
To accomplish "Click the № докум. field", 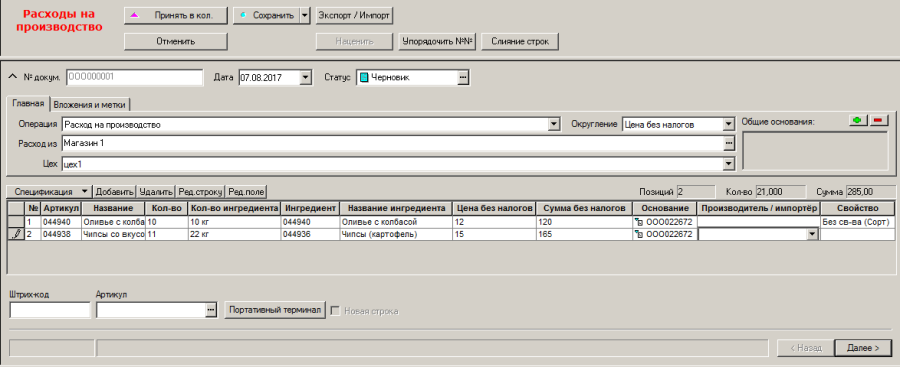I will click(135, 78).
